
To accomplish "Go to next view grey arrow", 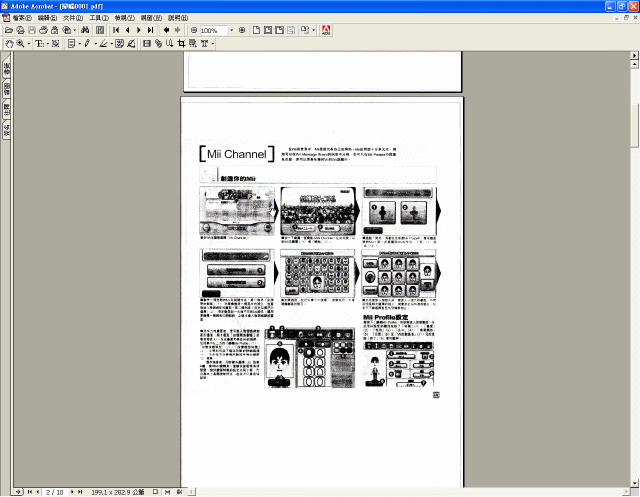I will click(x=178, y=30).
